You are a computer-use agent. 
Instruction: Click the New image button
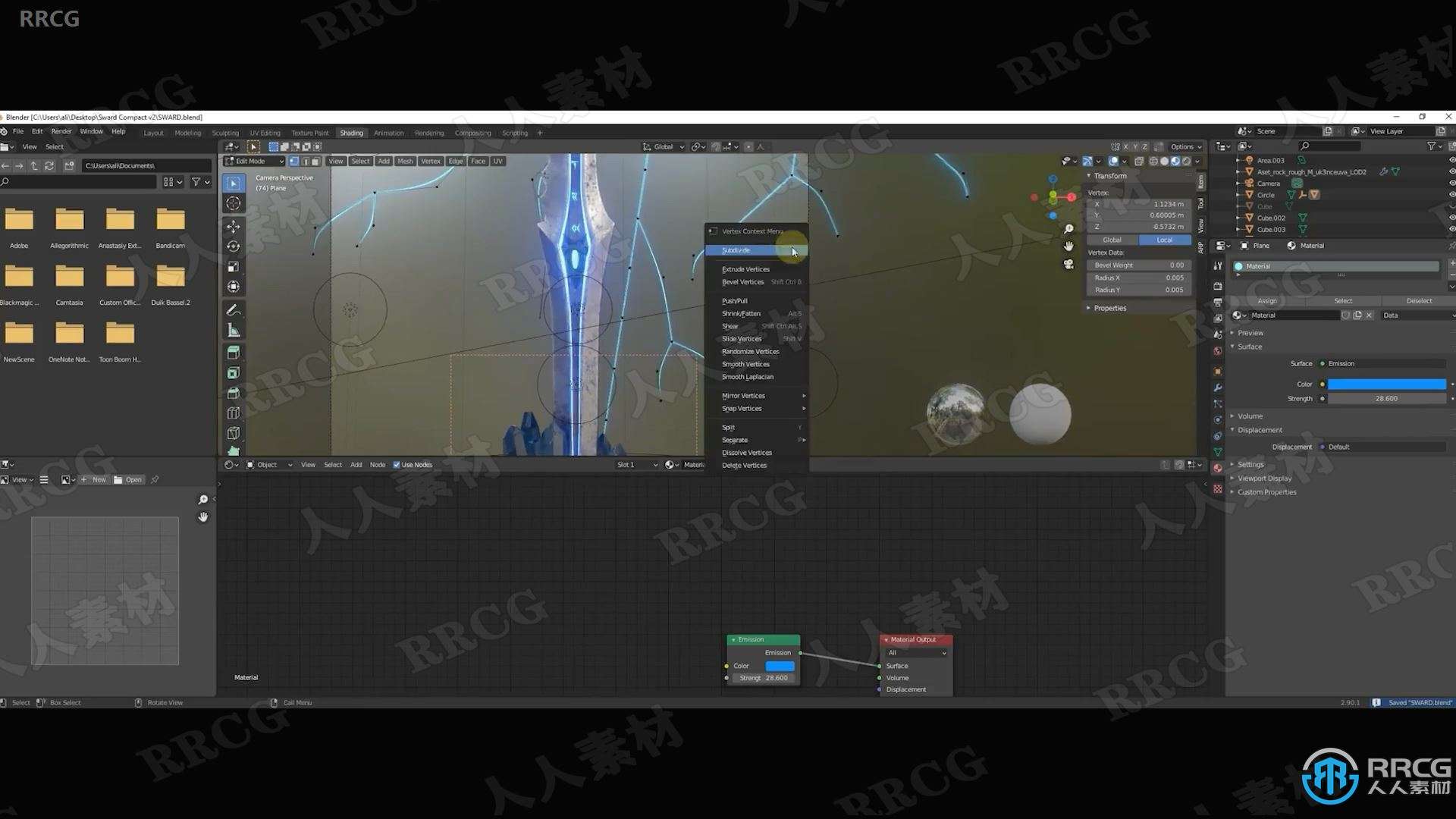[94, 480]
